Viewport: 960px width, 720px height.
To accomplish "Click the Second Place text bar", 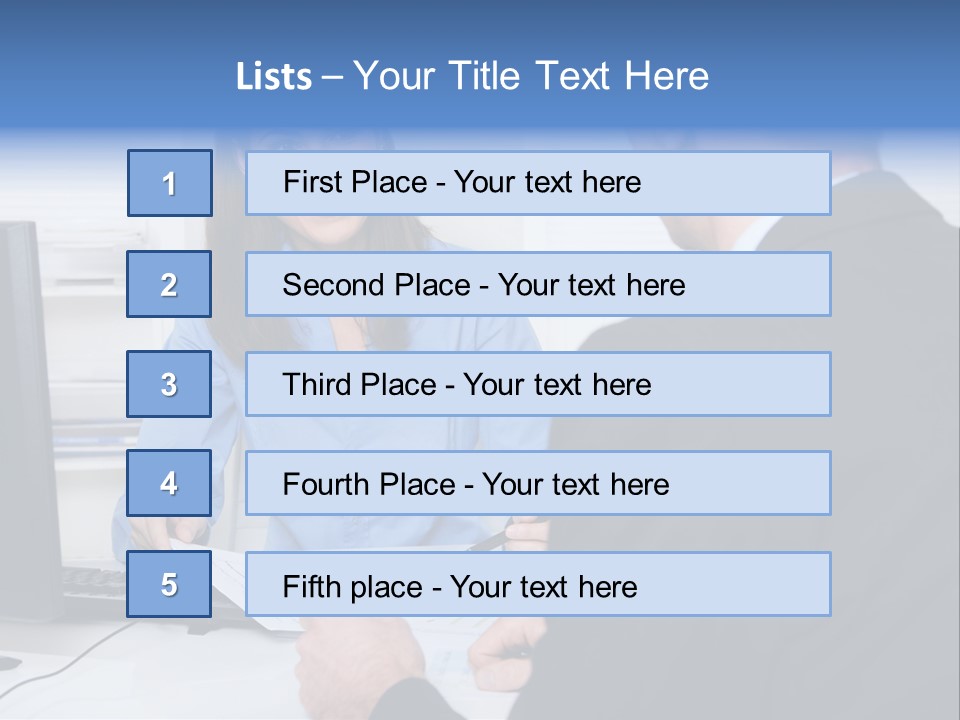I will pos(538,284).
